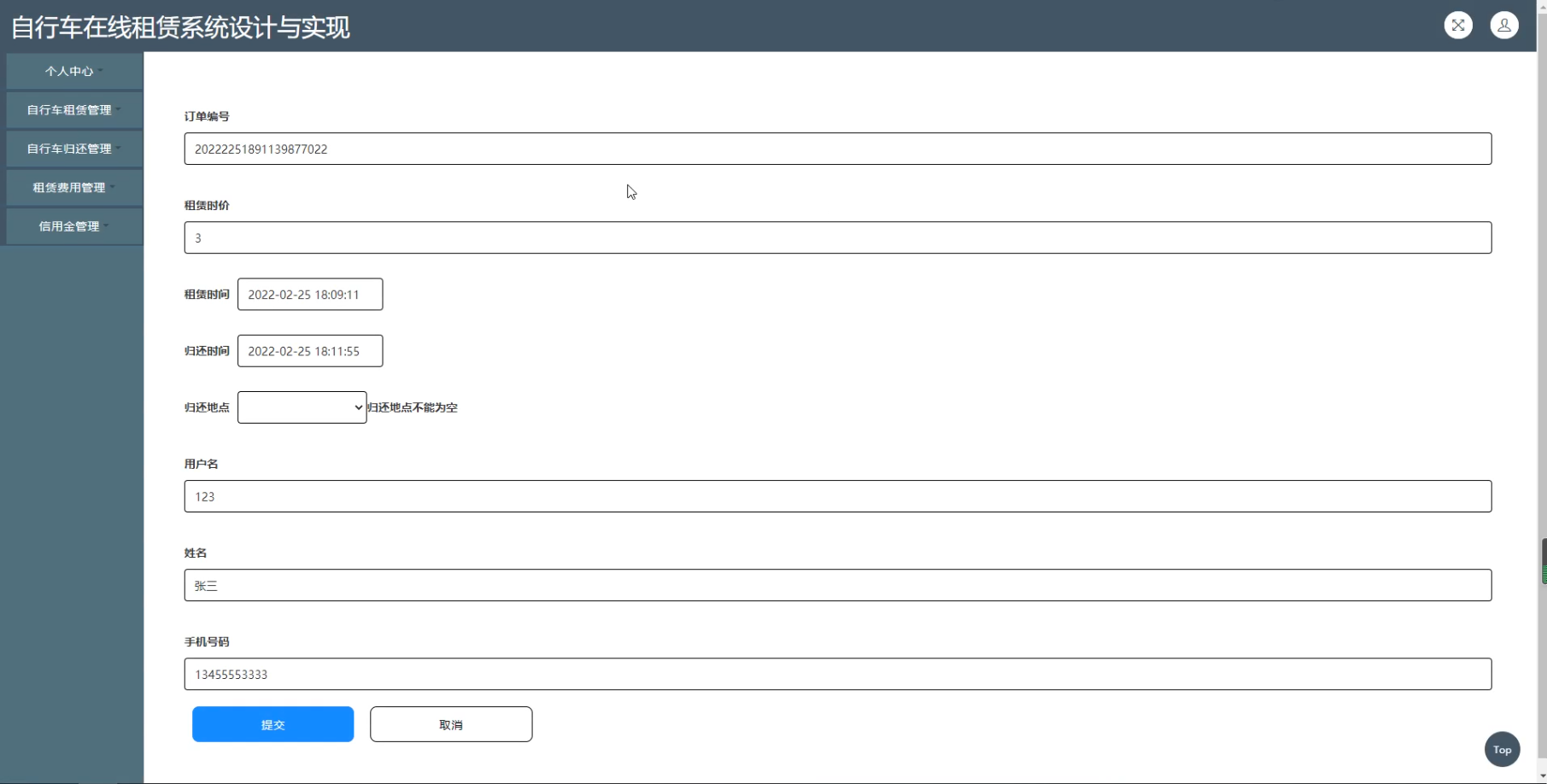Click the page title 自行车在线租赁系统设计与实现
Screen dimensions: 1547x784
(180, 27)
